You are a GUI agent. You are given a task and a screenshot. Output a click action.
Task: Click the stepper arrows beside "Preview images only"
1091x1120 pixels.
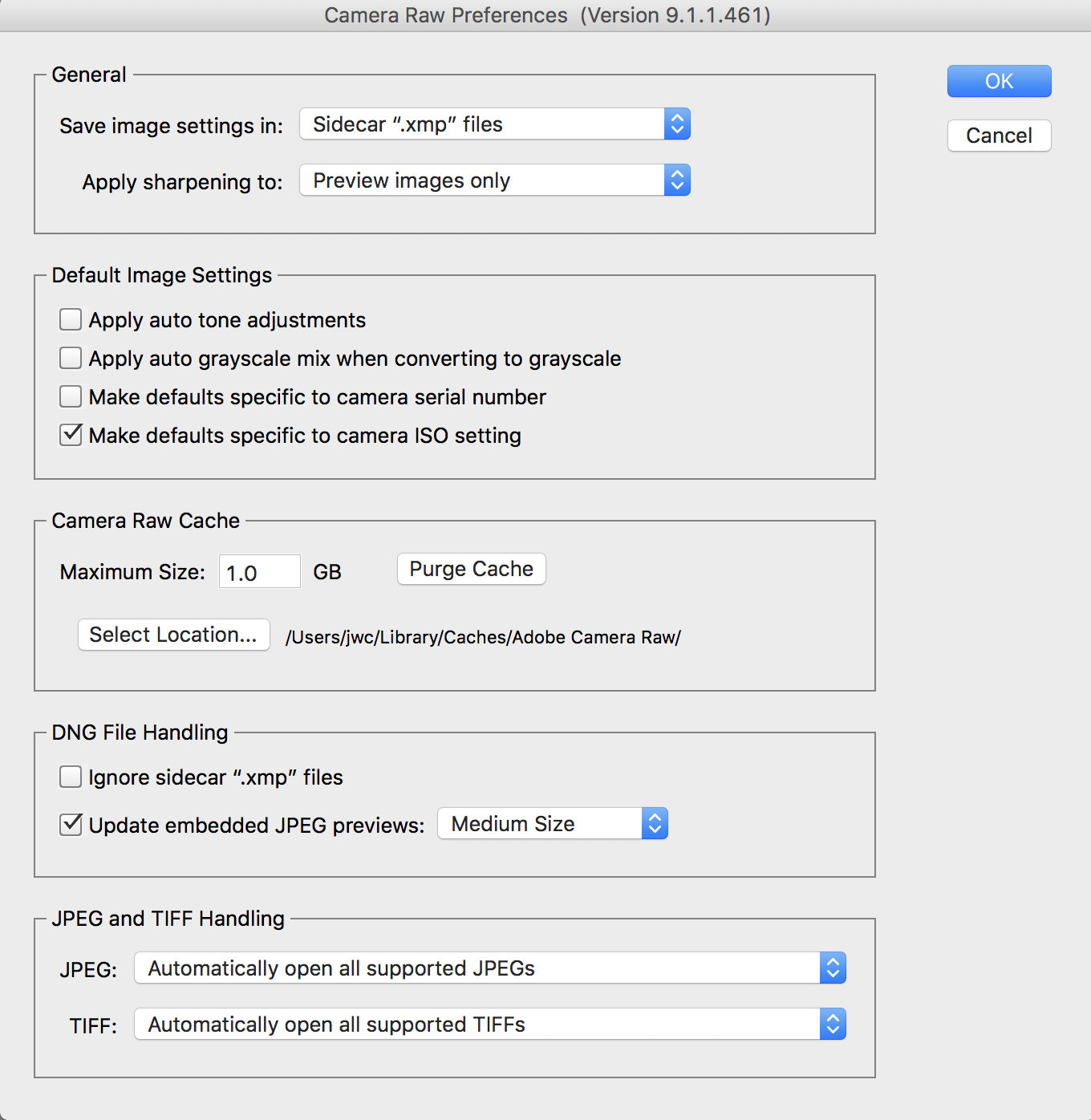(x=677, y=180)
